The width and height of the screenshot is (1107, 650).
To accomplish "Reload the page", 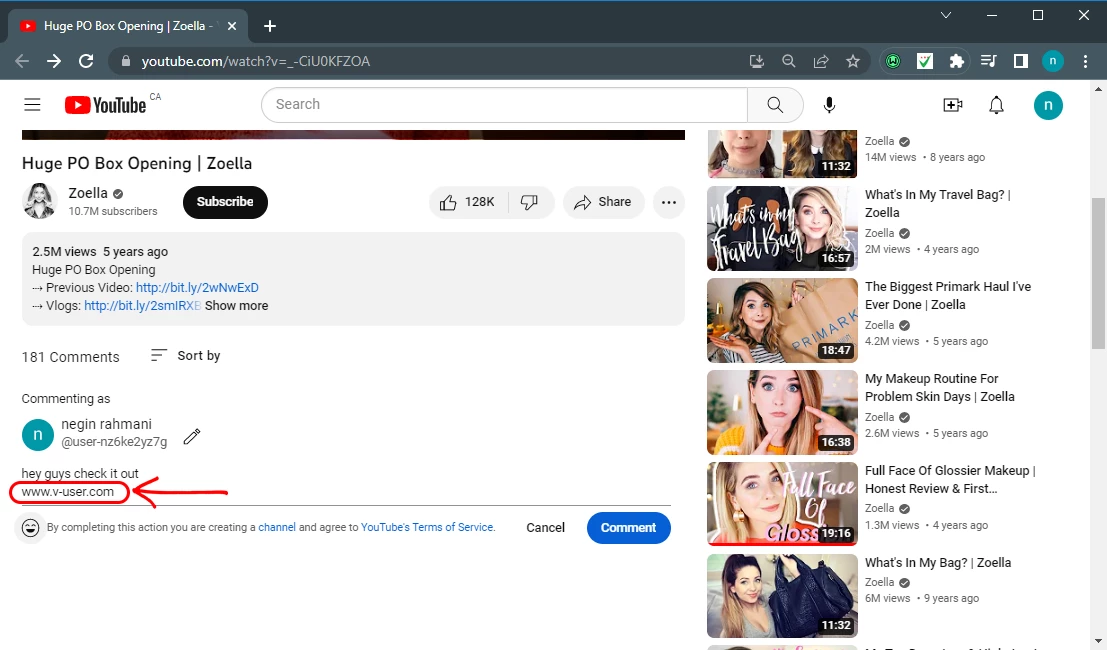I will coord(86,61).
